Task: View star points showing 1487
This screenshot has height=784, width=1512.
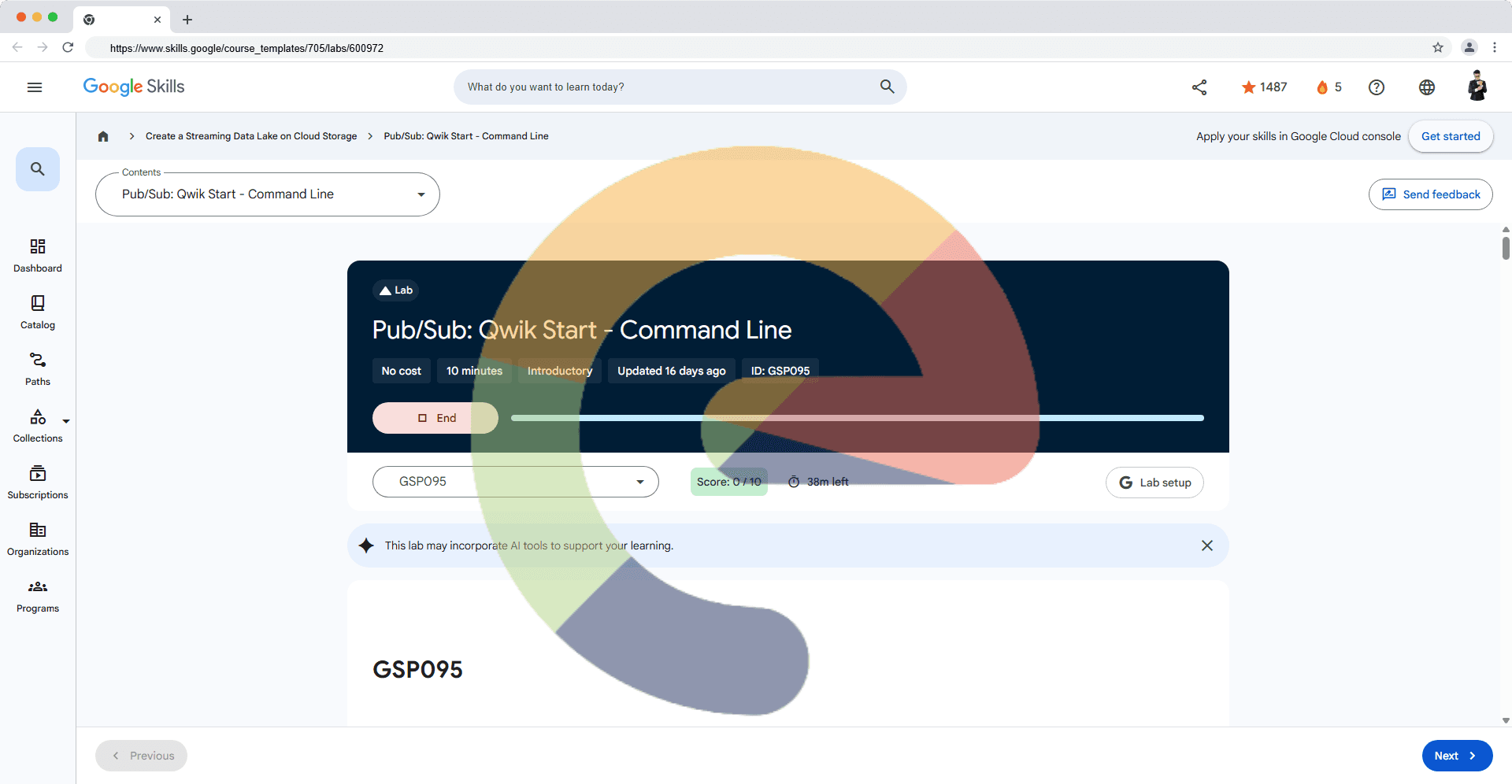Action: click(1264, 87)
